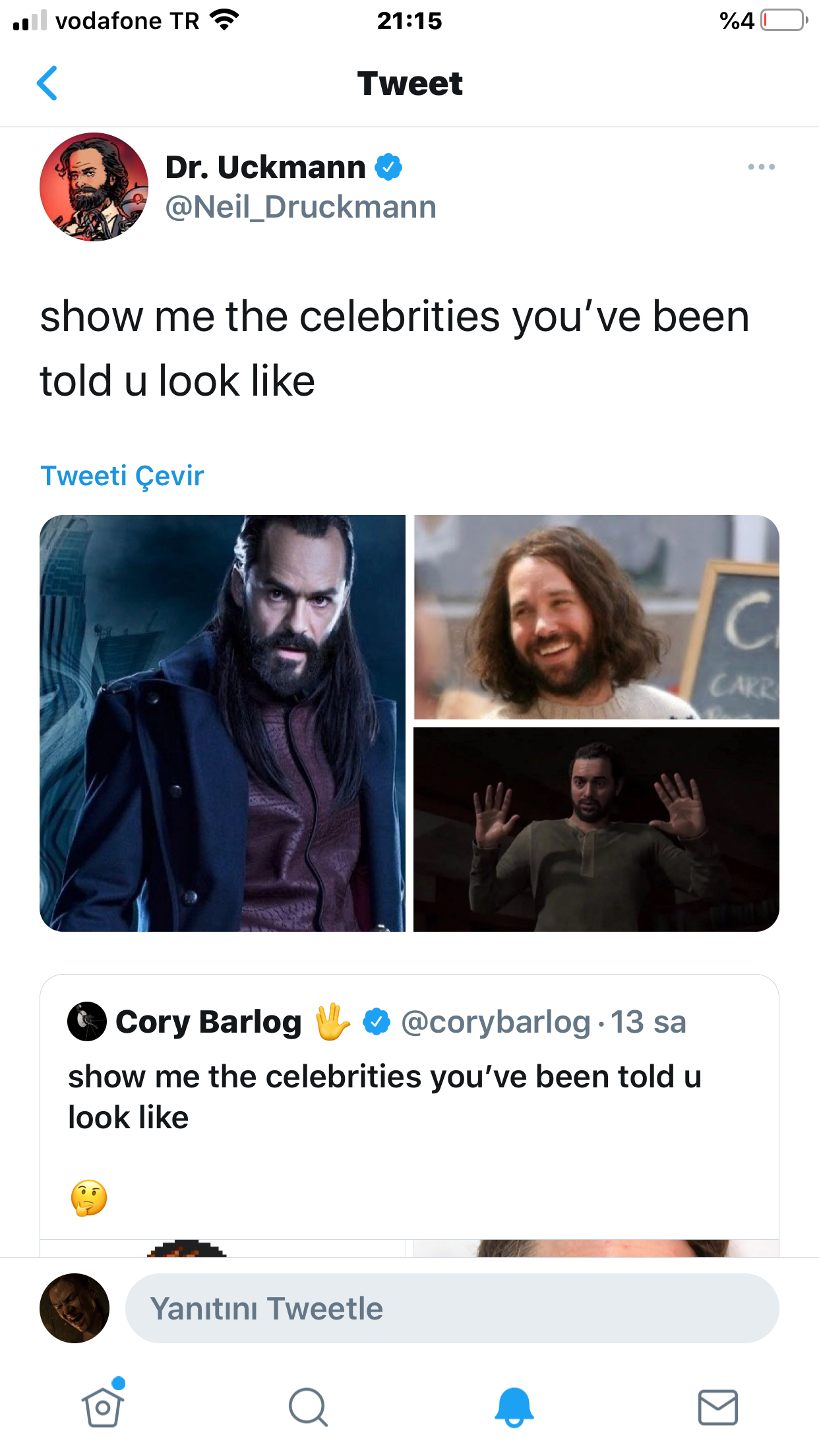
Task: Tap your own avatar beside reply field
Action: pos(75,1308)
